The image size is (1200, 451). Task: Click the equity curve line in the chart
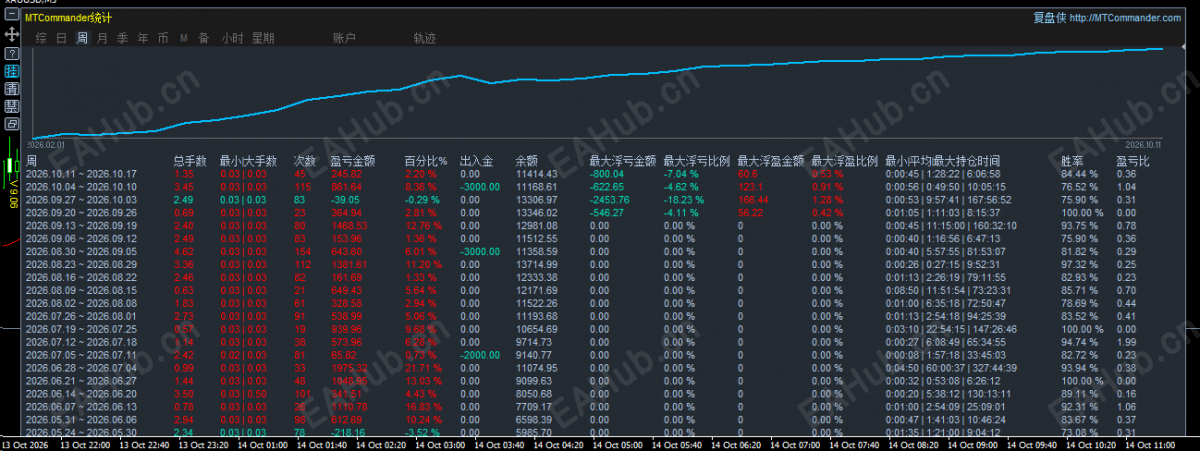tap(600, 75)
